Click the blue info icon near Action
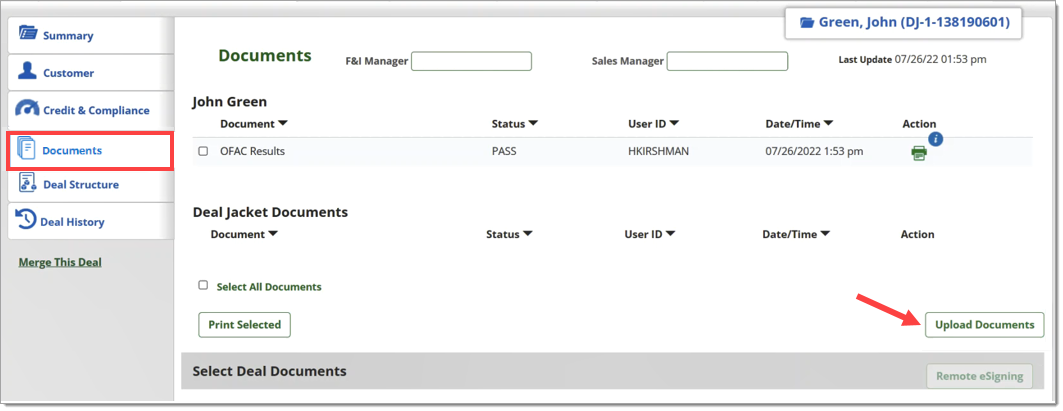 (936, 139)
